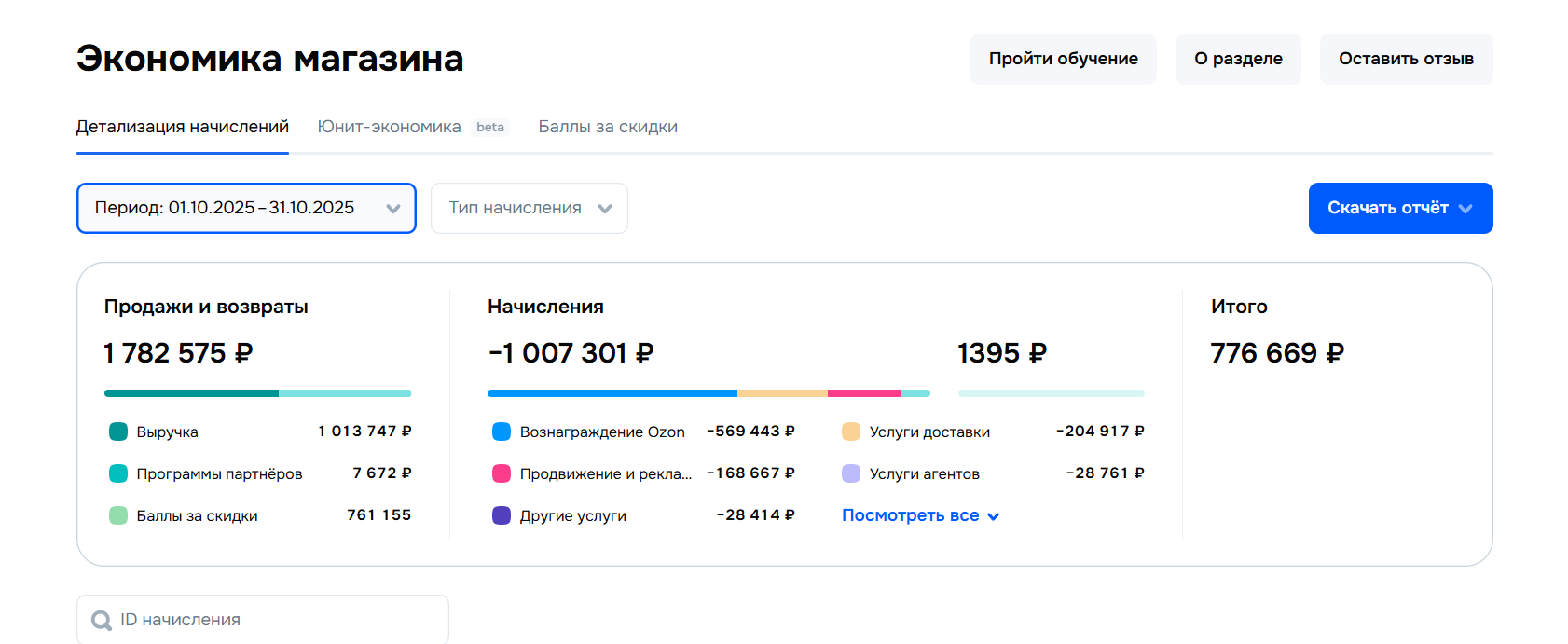
Task: Switch to the Юнит-экономика tab
Action: [389, 127]
